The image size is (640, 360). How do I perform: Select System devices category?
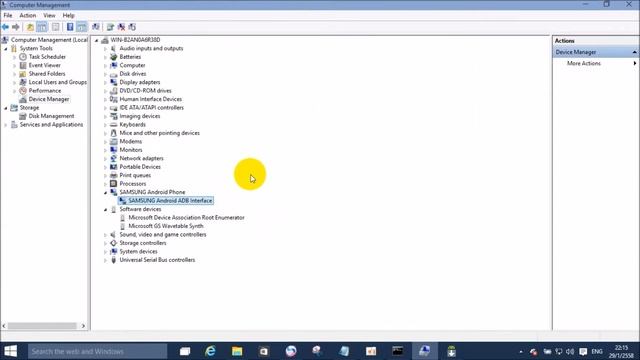click(x=138, y=251)
